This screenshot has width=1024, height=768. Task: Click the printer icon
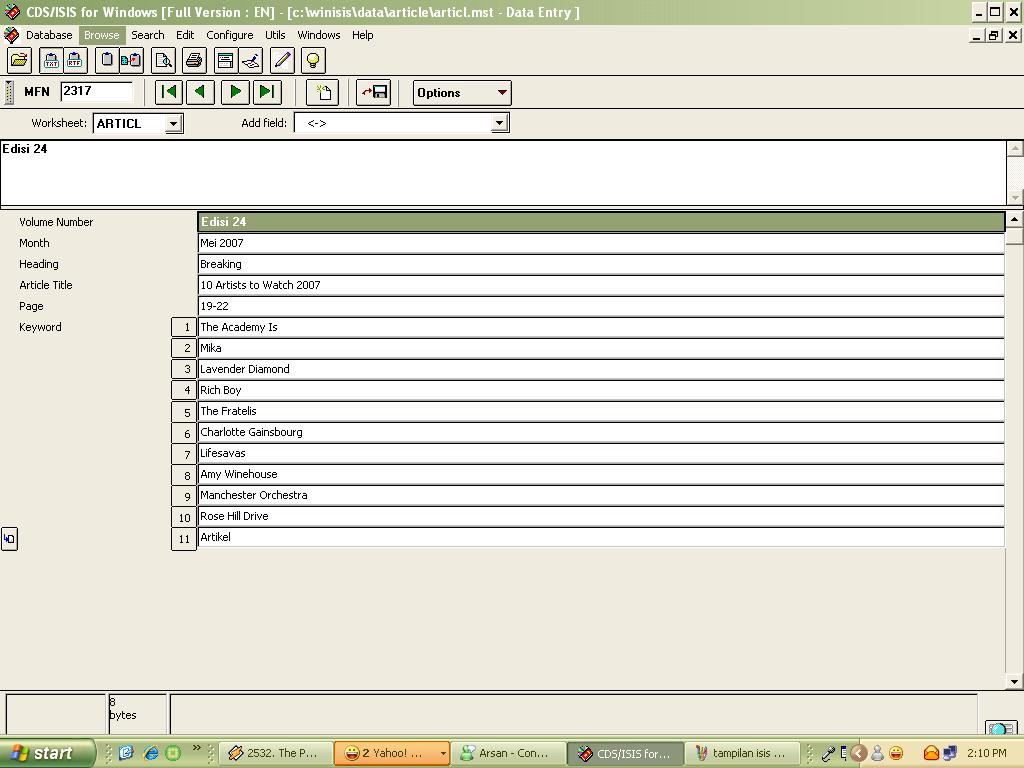coord(194,61)
